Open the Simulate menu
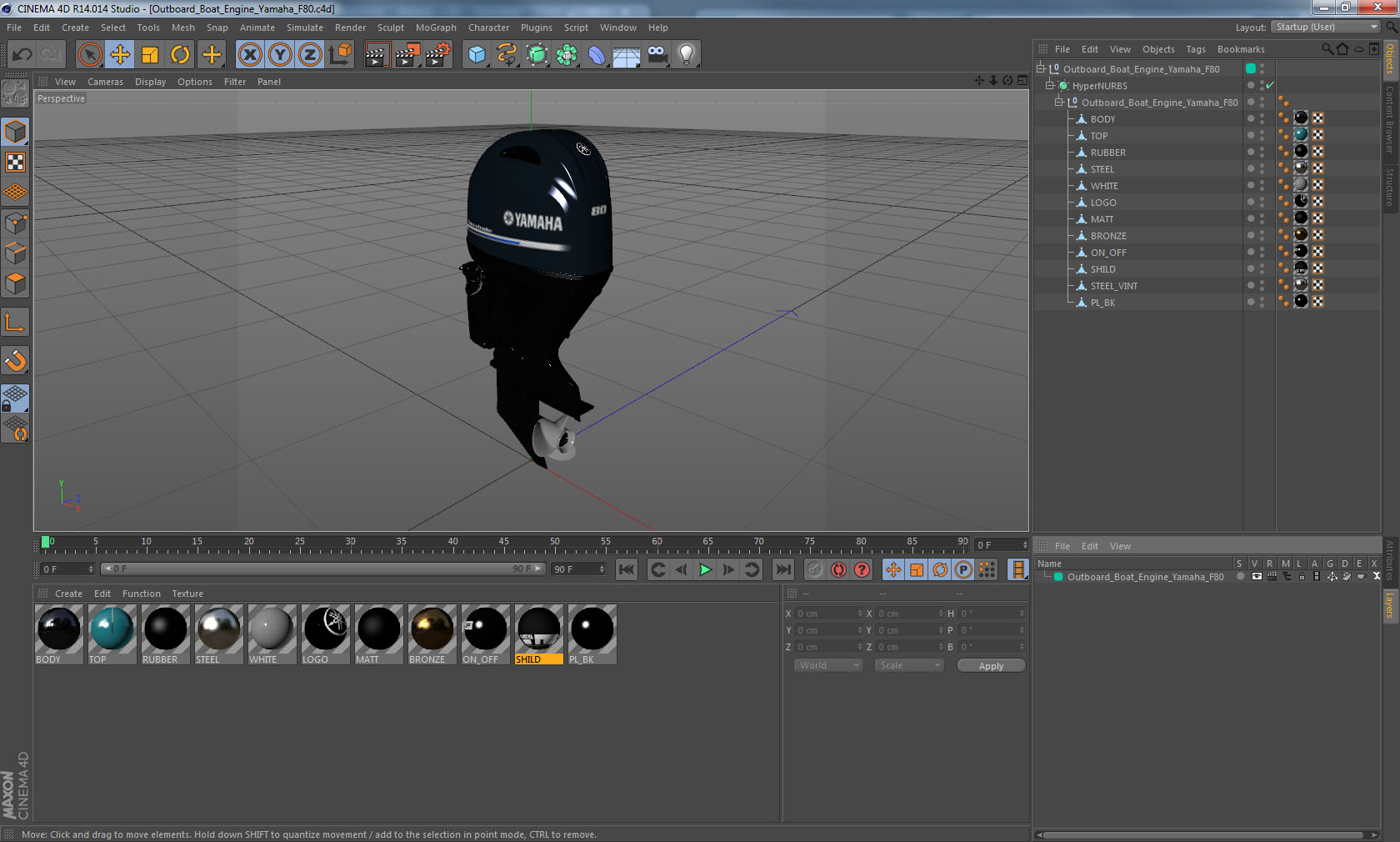The height and width of the screenshot is (842, 1400). click(x=305, y=28)
